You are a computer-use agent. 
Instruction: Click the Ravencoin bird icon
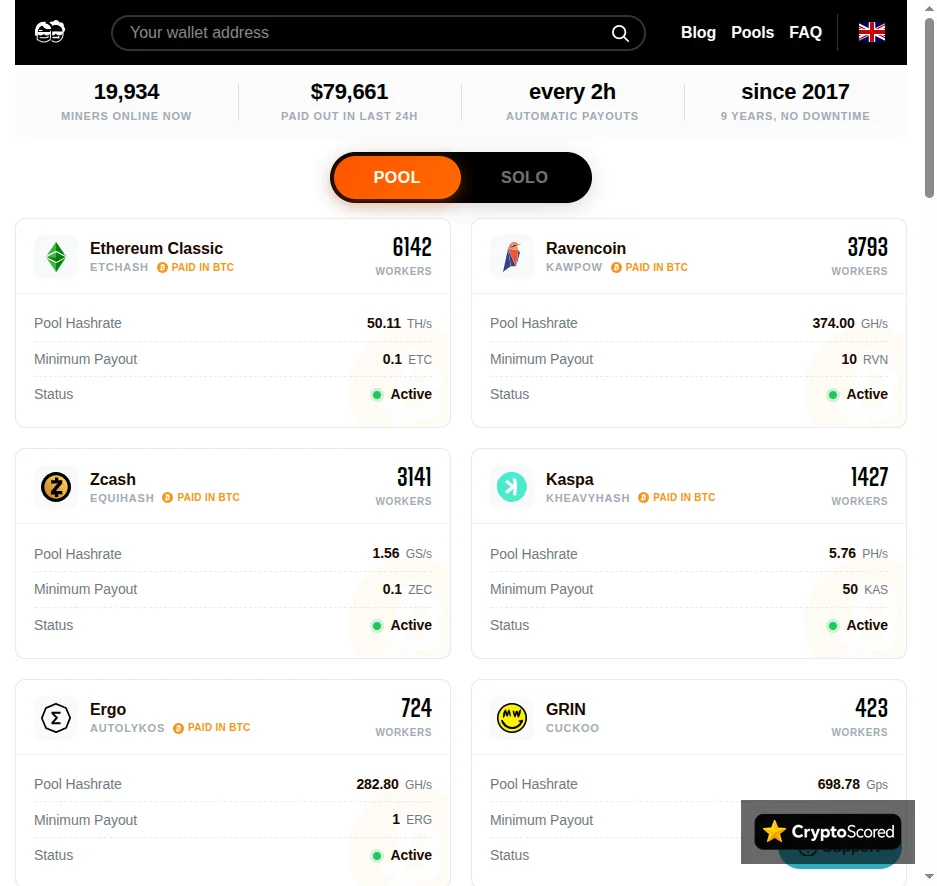point(512,257)
